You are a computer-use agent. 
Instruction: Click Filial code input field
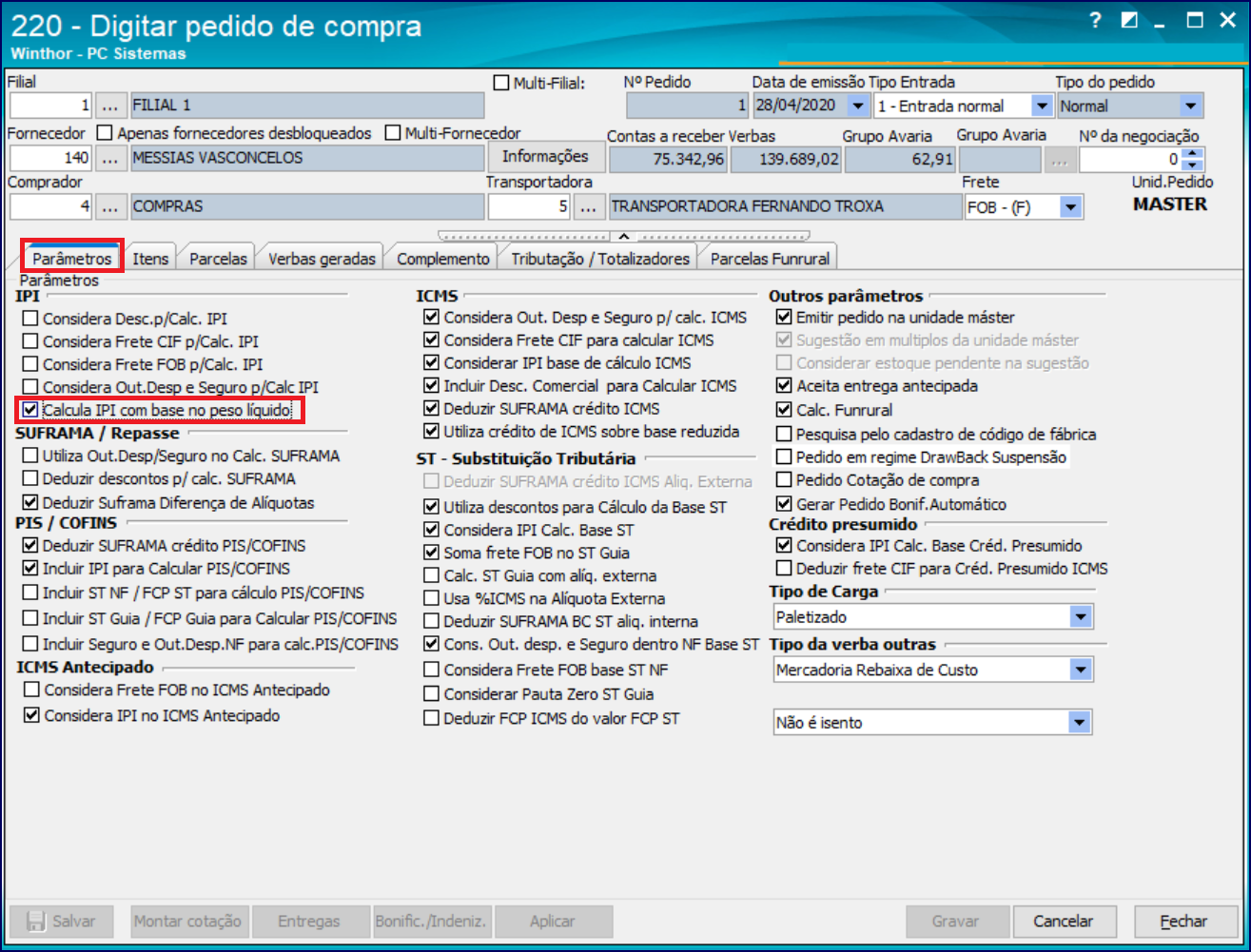pos(51,106)
